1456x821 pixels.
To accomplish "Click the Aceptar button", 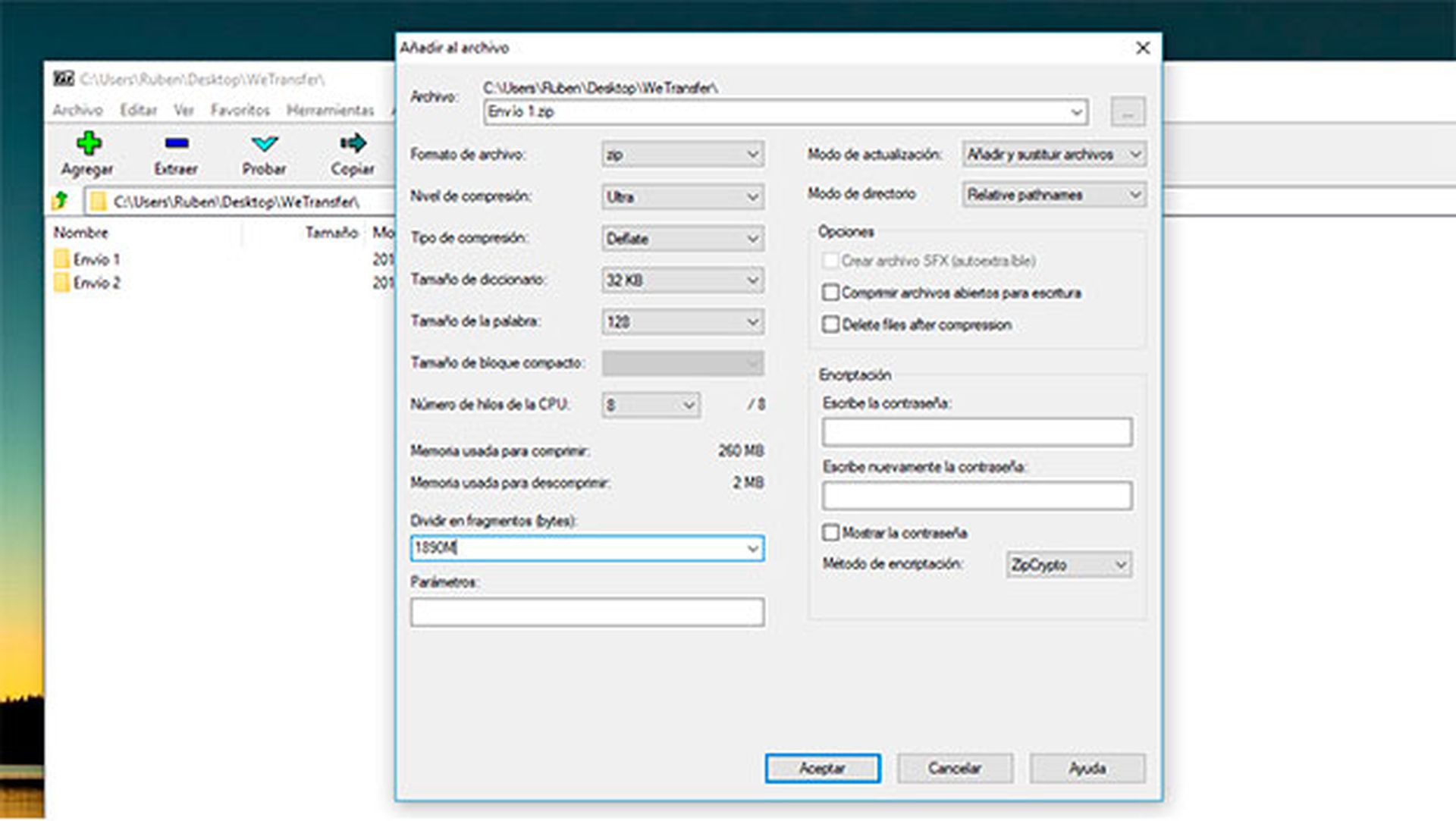I will pyautogui.click(x=823, y=768).
